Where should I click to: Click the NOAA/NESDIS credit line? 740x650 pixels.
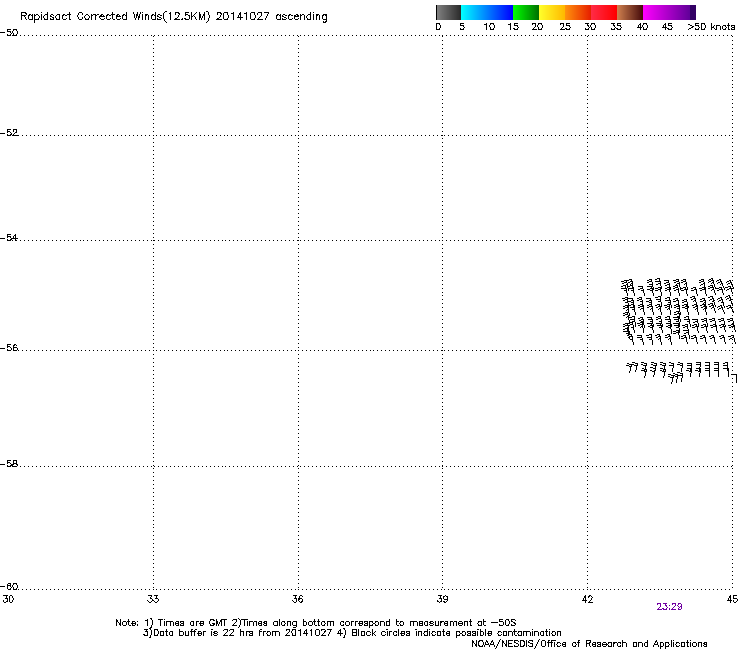click(x=589, y=644)
